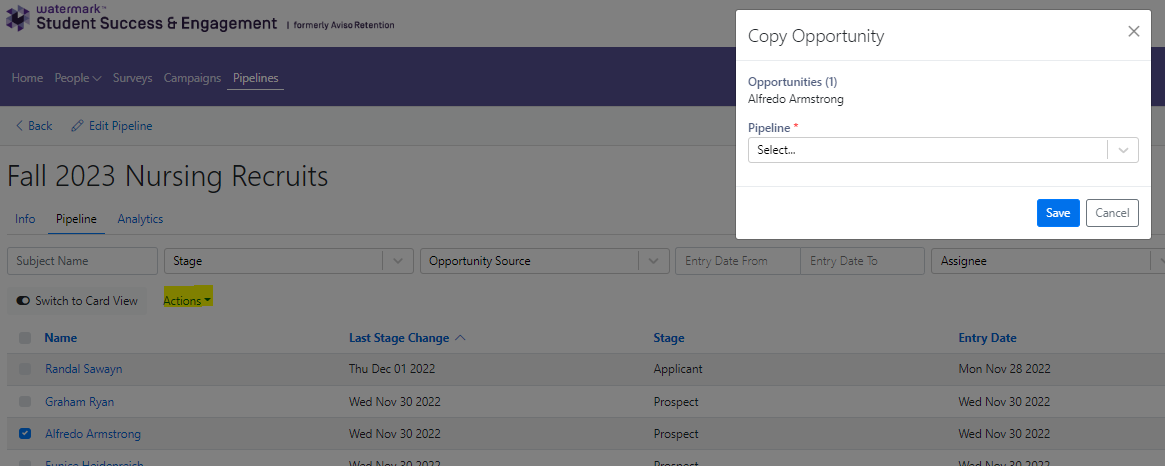
Task: Go Back using the arrow link
Action: pyautogui.click(x=33, y=126)
